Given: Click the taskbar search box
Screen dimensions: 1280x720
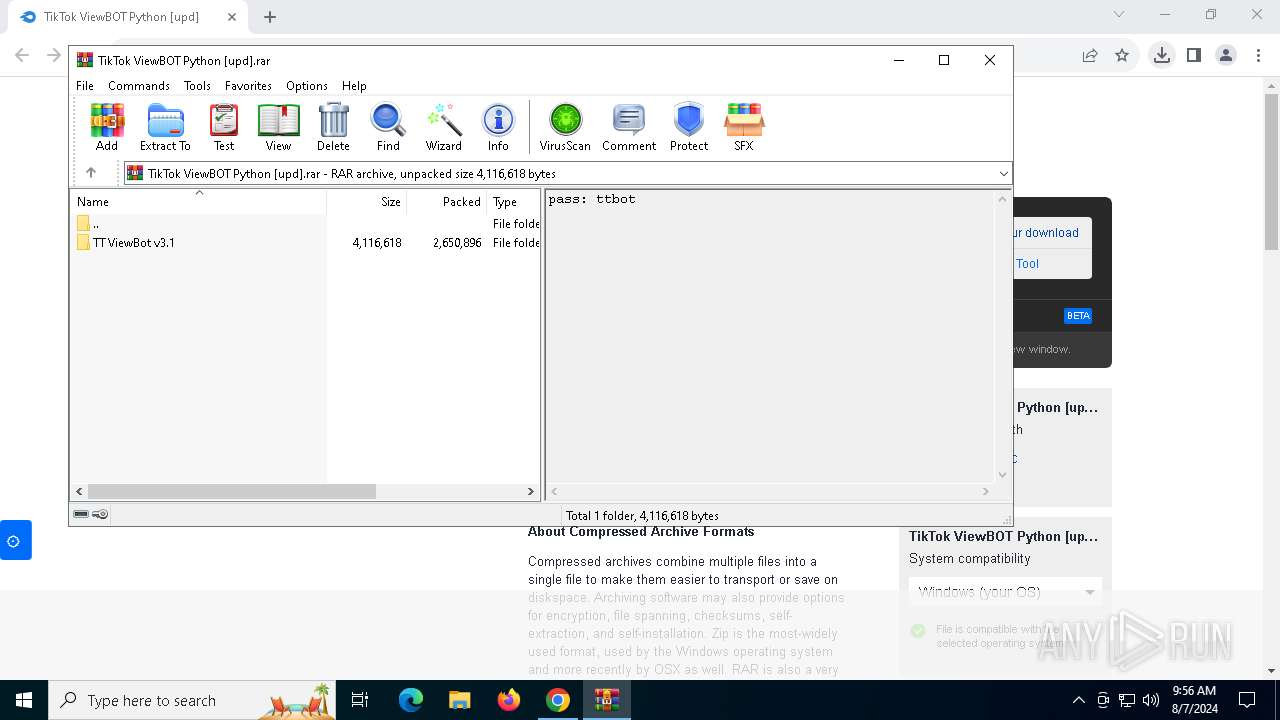Looking at the screenshot, I should coord(193,700).
